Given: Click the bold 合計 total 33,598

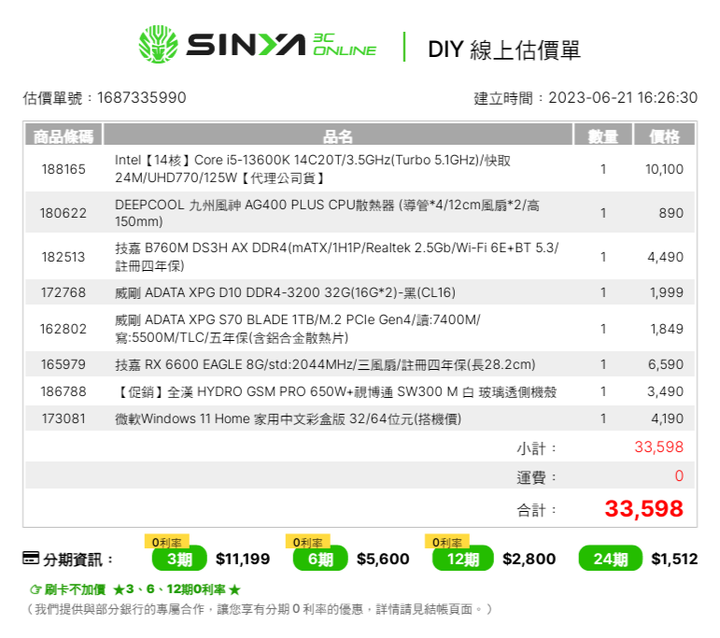Looking at the screenshot, I should click(644, 508).
